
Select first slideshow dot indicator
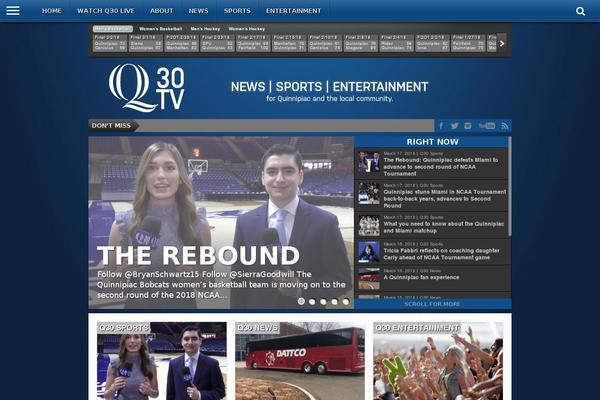[x=301, y=301]
